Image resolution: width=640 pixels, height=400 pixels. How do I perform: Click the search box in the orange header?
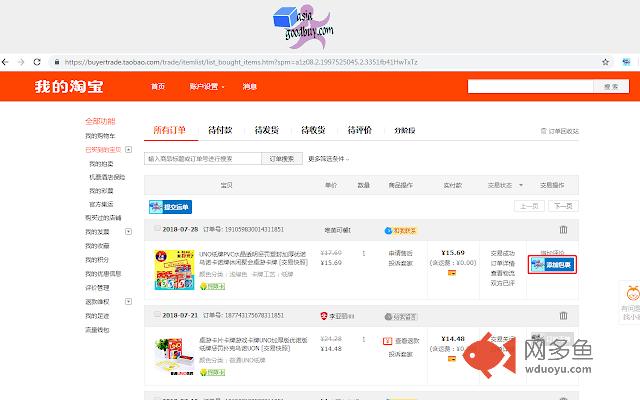530,87
